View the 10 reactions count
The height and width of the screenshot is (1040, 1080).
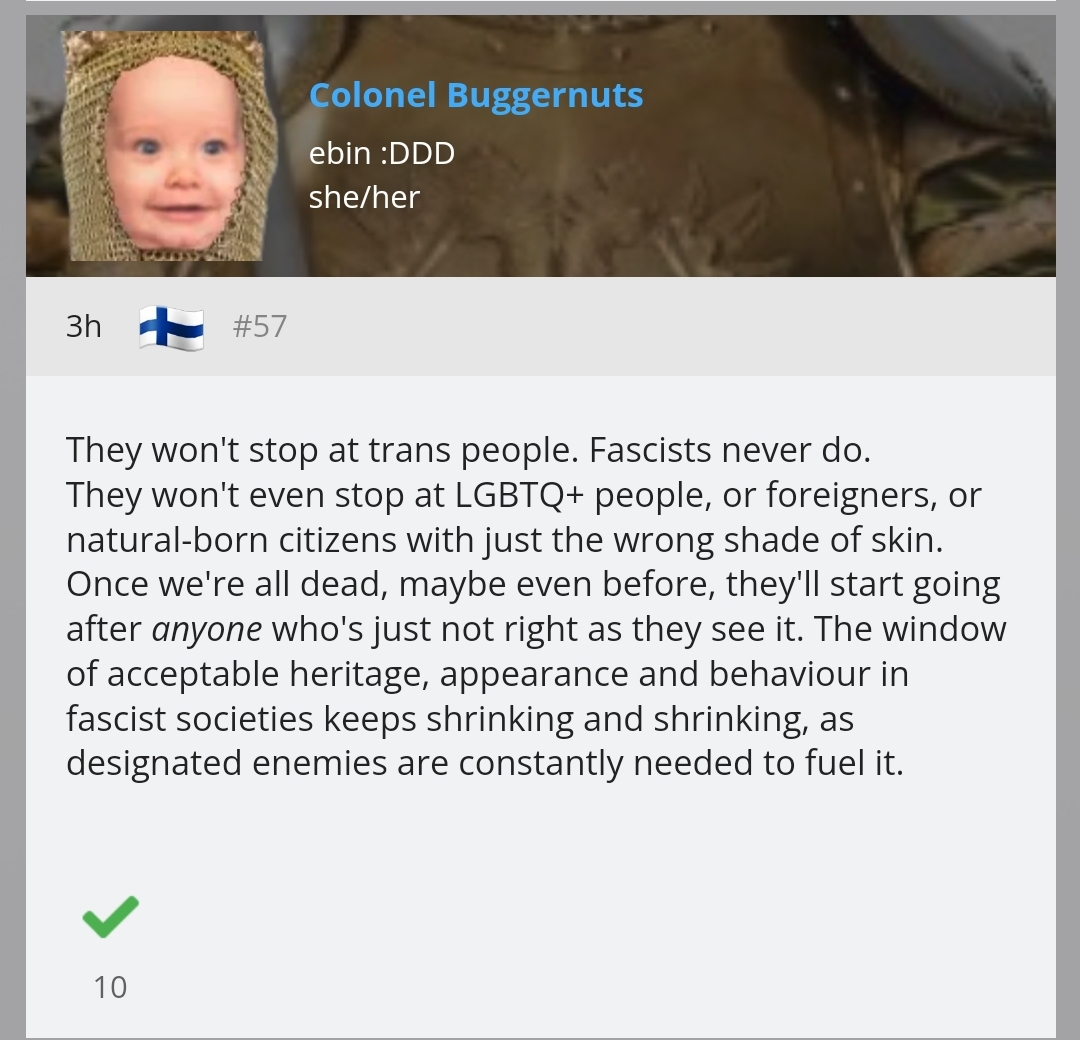[x=110, y=987]
